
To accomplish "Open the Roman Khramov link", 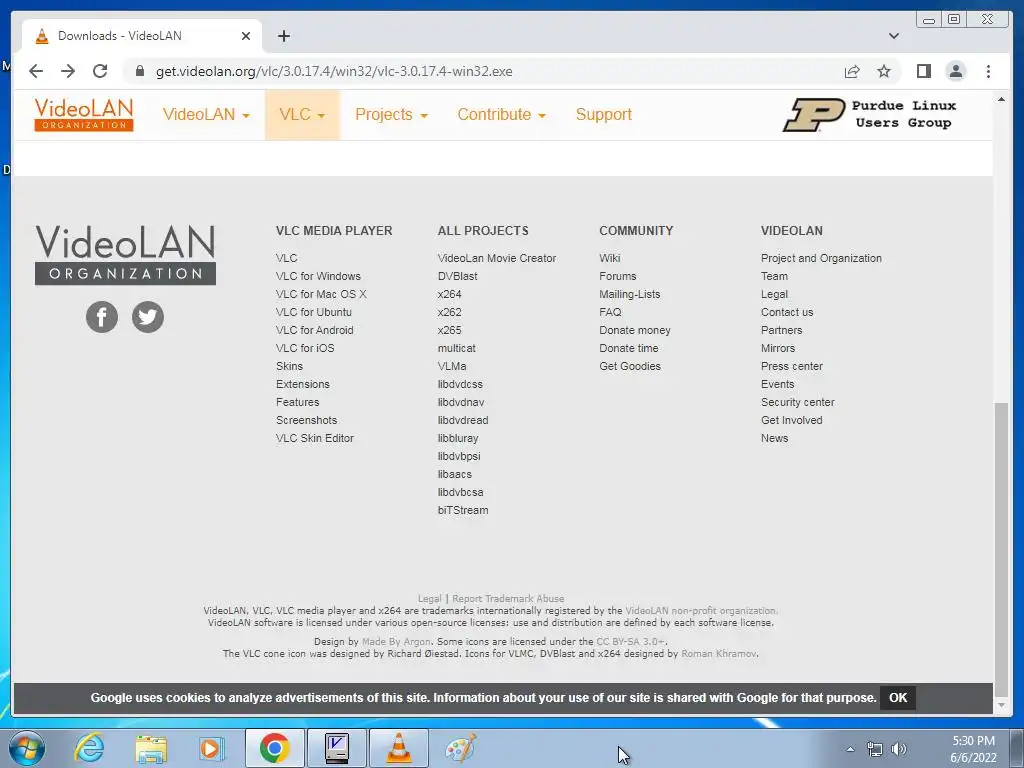I will [x=719, y=654].
